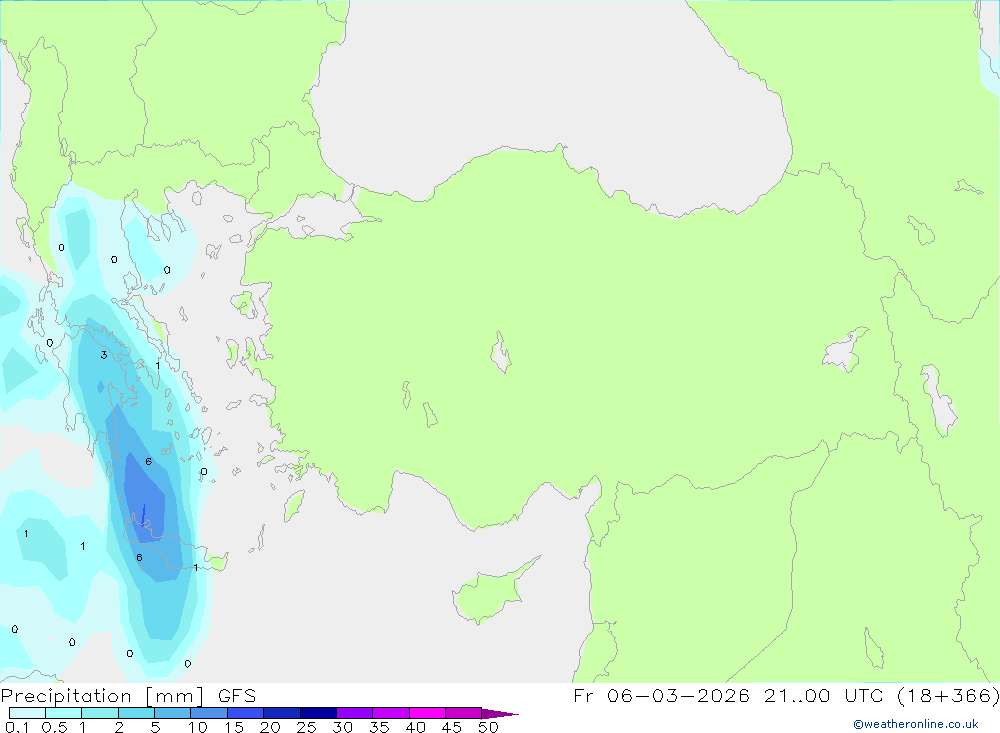Click the 45 to 50 mm legend swatch
Viewport: 1000px width, 733px height.
click(464, 713)
